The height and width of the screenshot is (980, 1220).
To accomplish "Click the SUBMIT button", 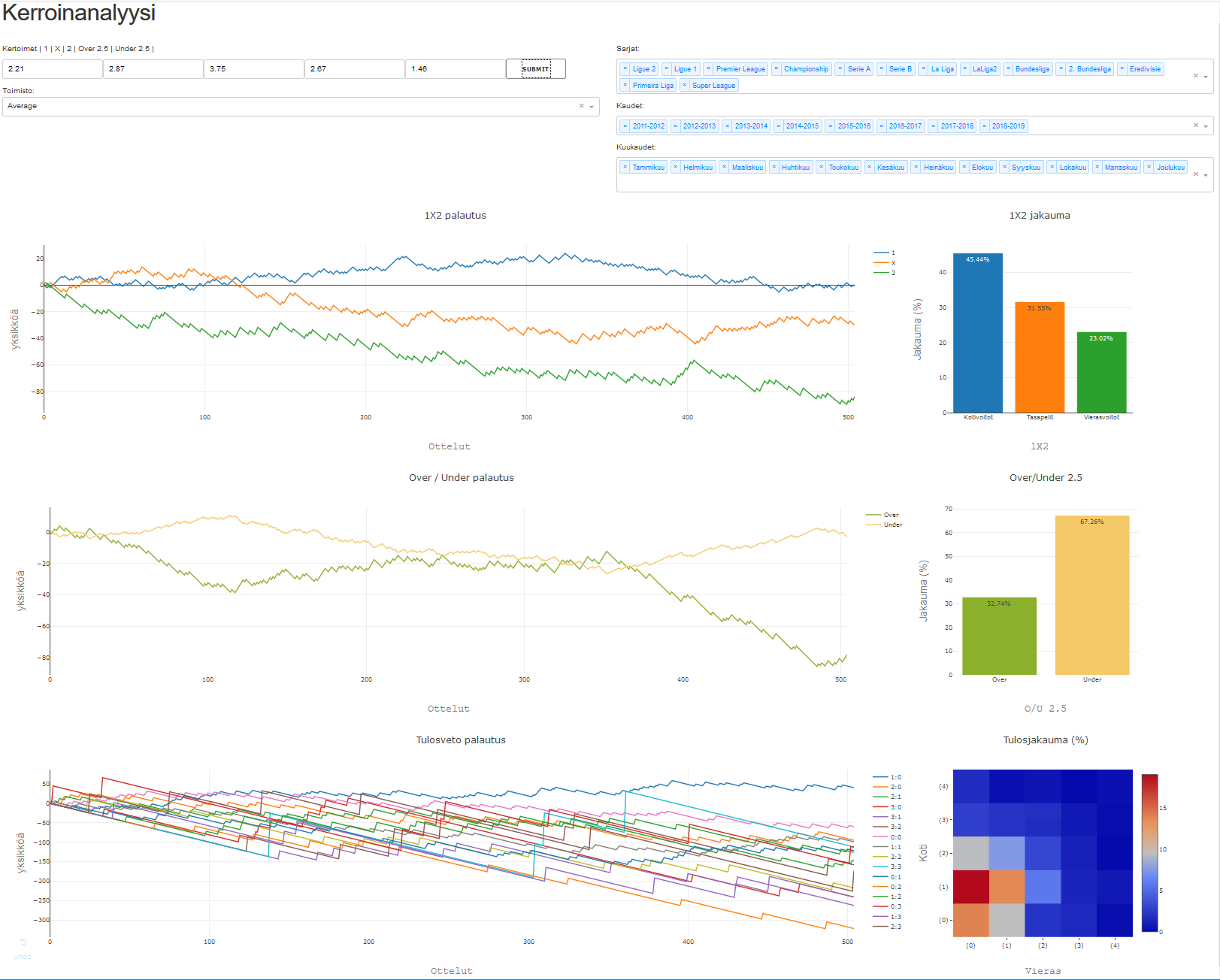I will pyautogui.click(x=535, y=69).
